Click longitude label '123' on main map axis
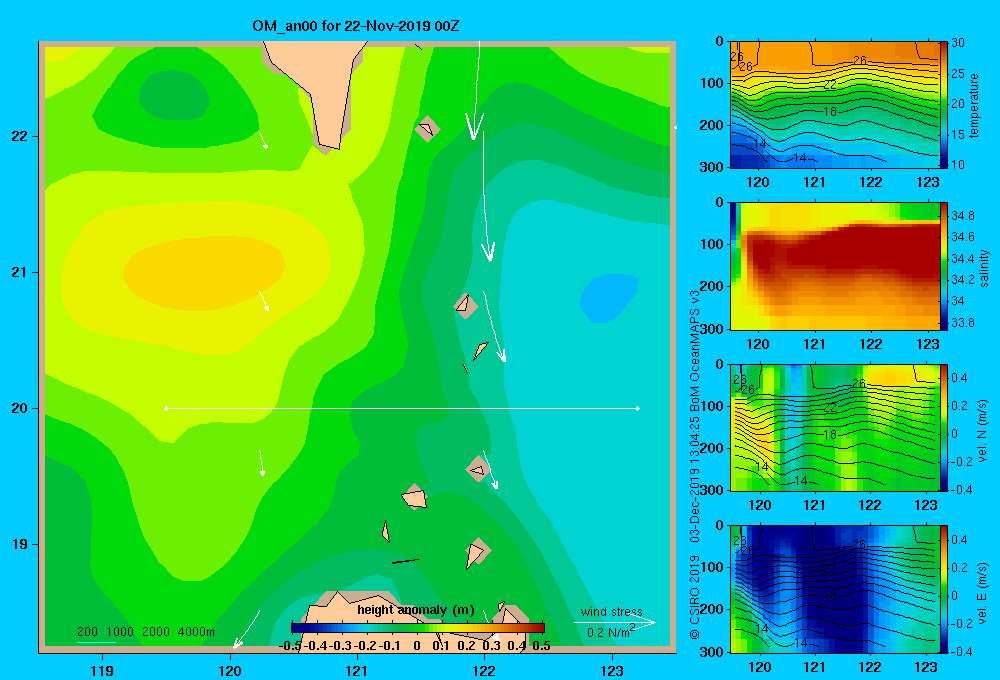1000x680 pixels. pos(612,671)
